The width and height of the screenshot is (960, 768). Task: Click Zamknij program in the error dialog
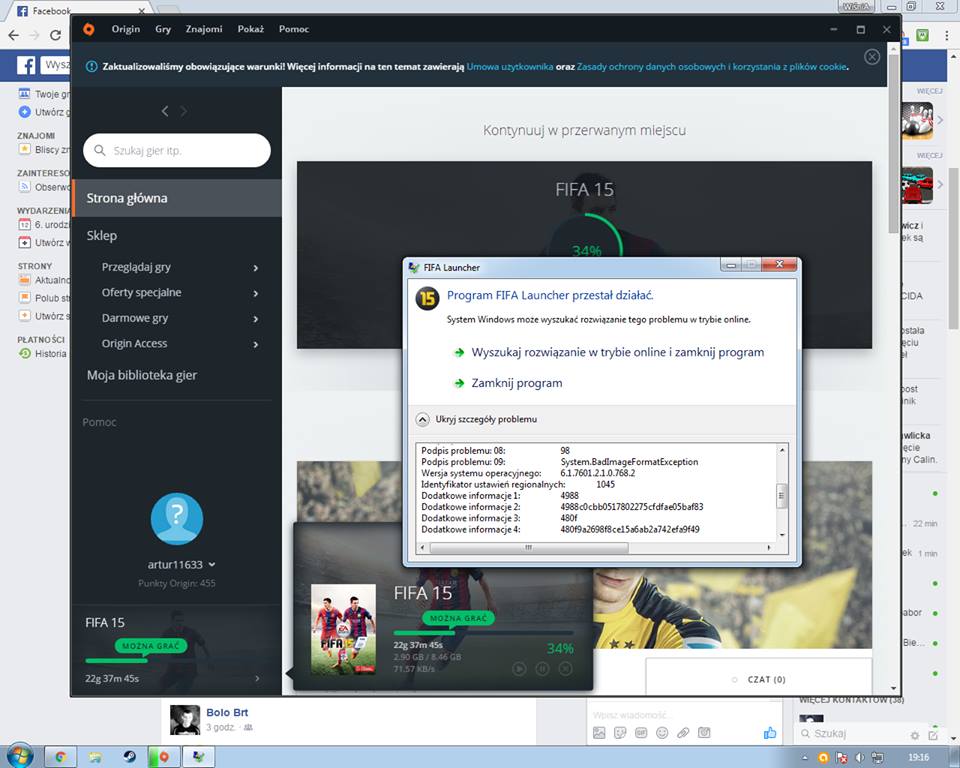coord(516,383)
